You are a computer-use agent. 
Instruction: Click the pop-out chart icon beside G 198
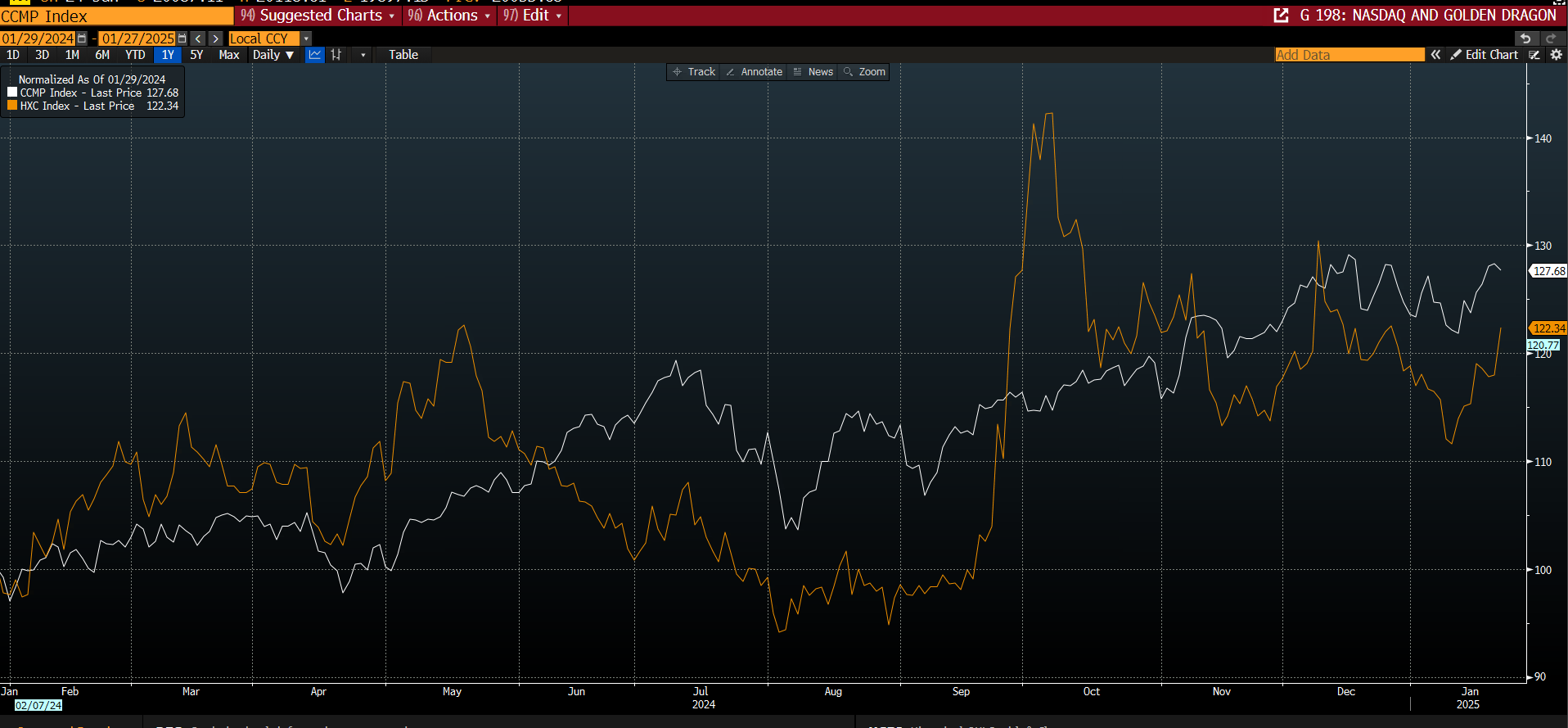[x=1282, y=16]
